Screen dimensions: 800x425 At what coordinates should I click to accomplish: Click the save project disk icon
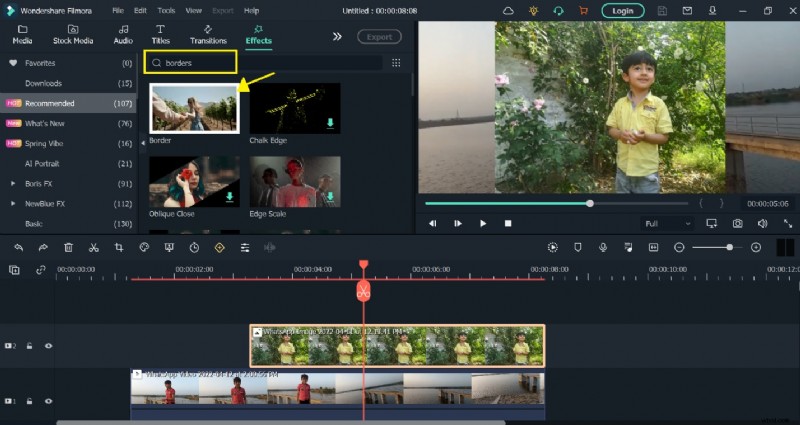click(x=662, y=11)
